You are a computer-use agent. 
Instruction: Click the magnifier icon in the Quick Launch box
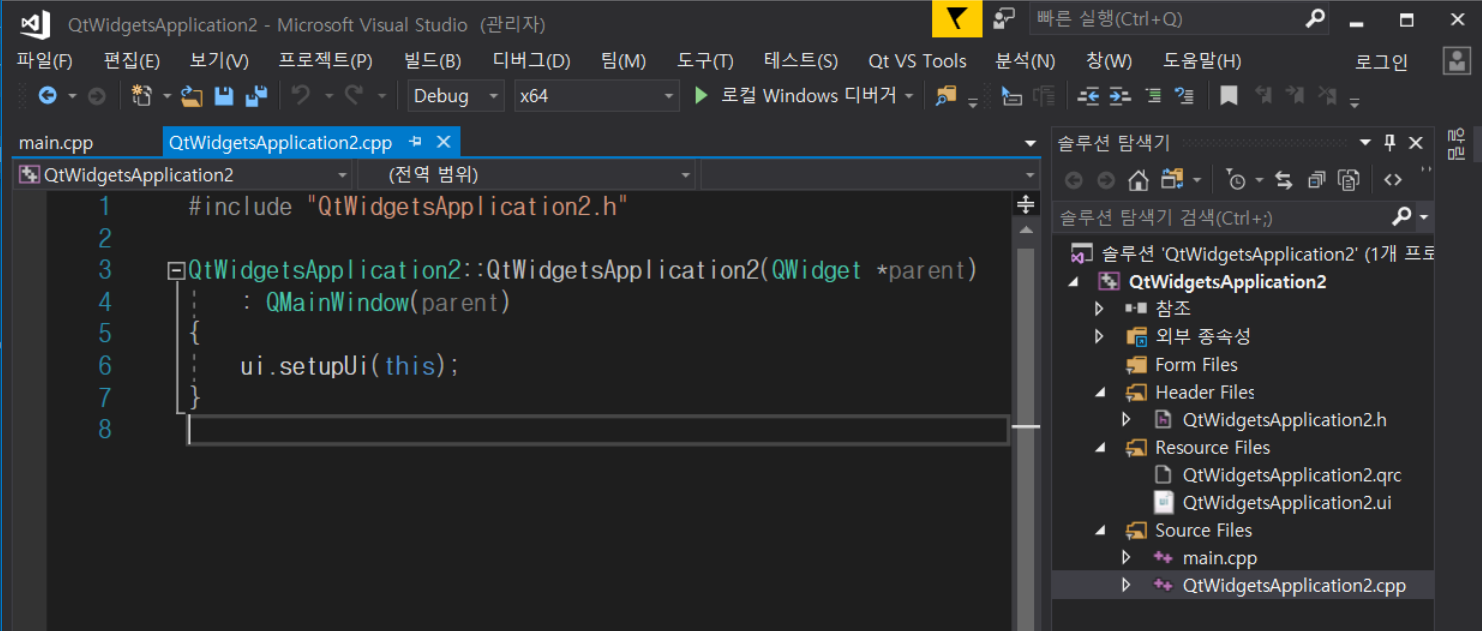tap(1316, 18)
